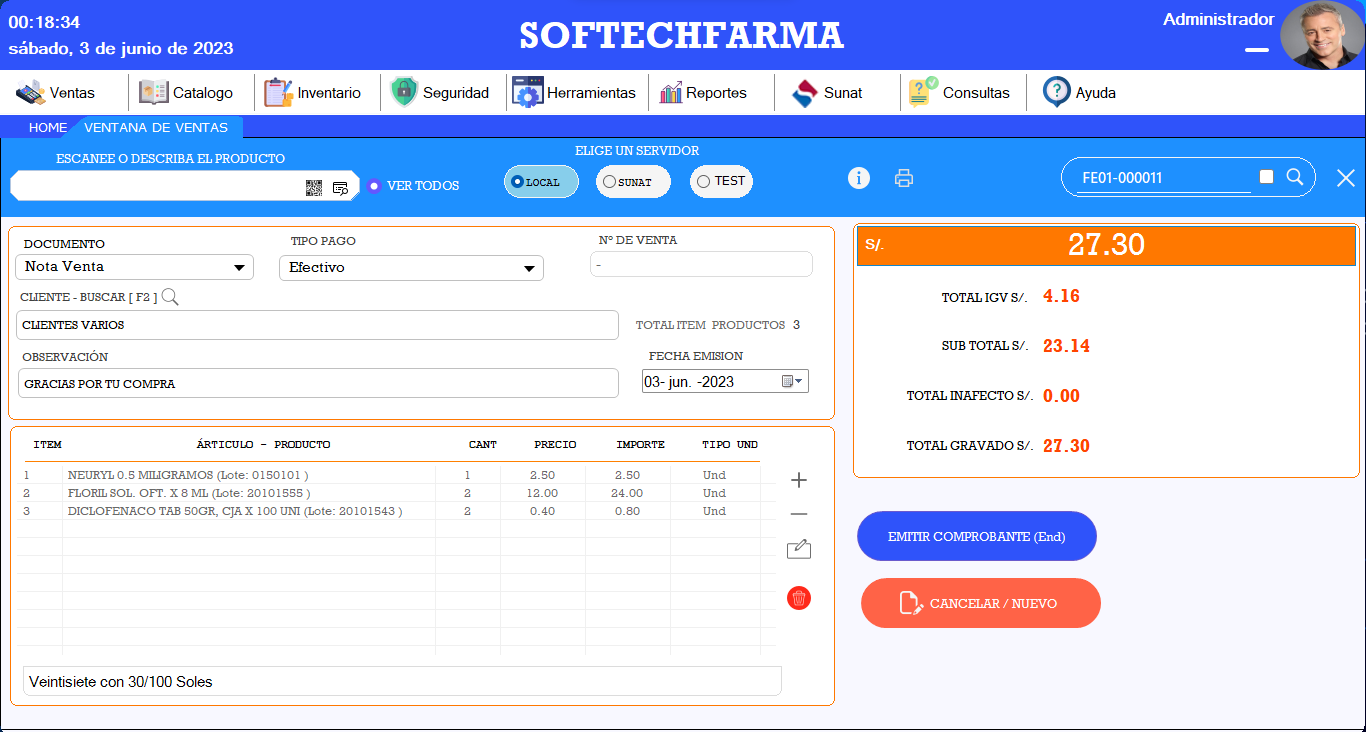This screenshot has width=1366, height=732.
Task: Switch to the VENTANA DE VENTAS tab
Action: (156, 128)
